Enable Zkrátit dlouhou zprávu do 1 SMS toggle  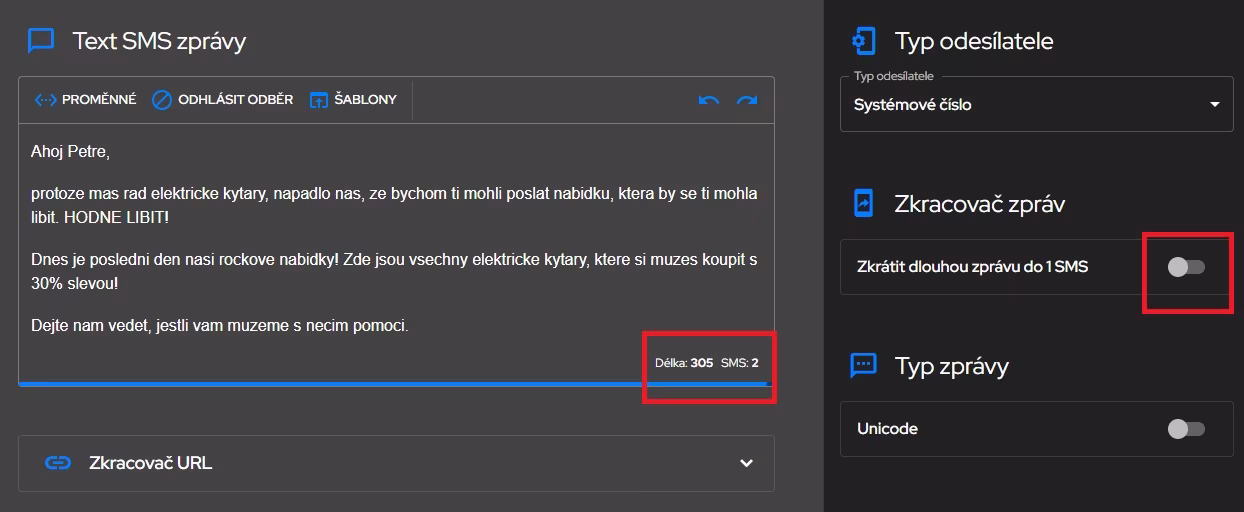point(1187,267)
